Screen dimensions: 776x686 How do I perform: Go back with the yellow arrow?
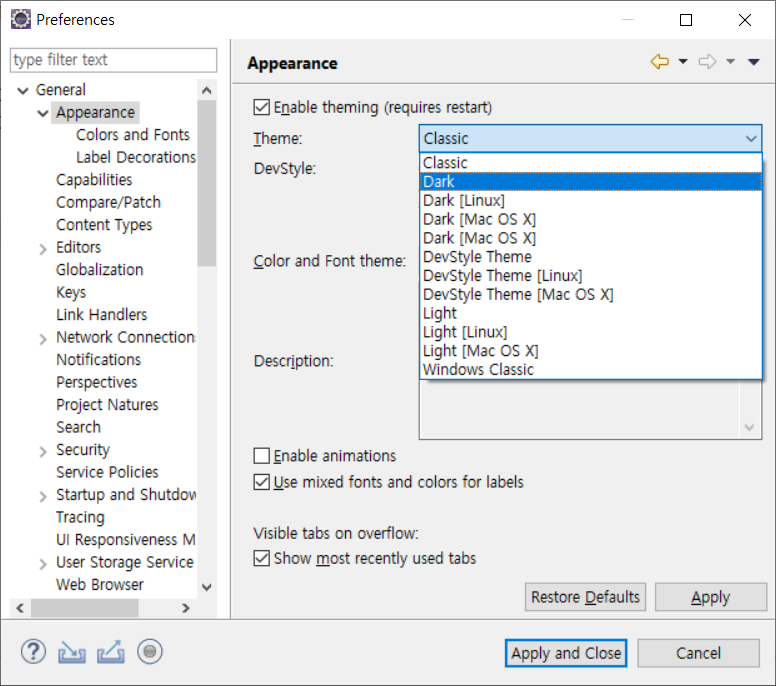660,62
